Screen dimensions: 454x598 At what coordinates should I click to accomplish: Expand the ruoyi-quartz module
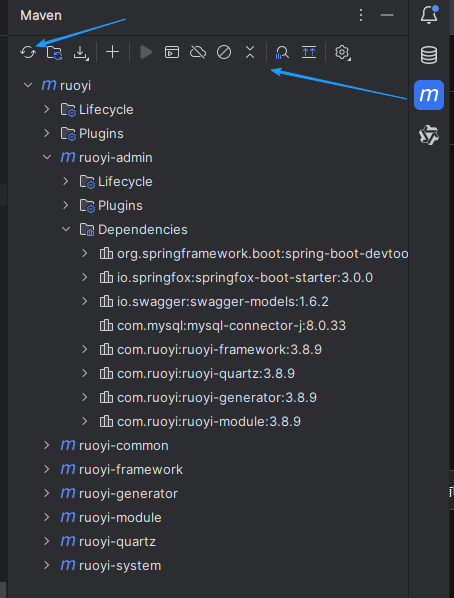(47, 542)
